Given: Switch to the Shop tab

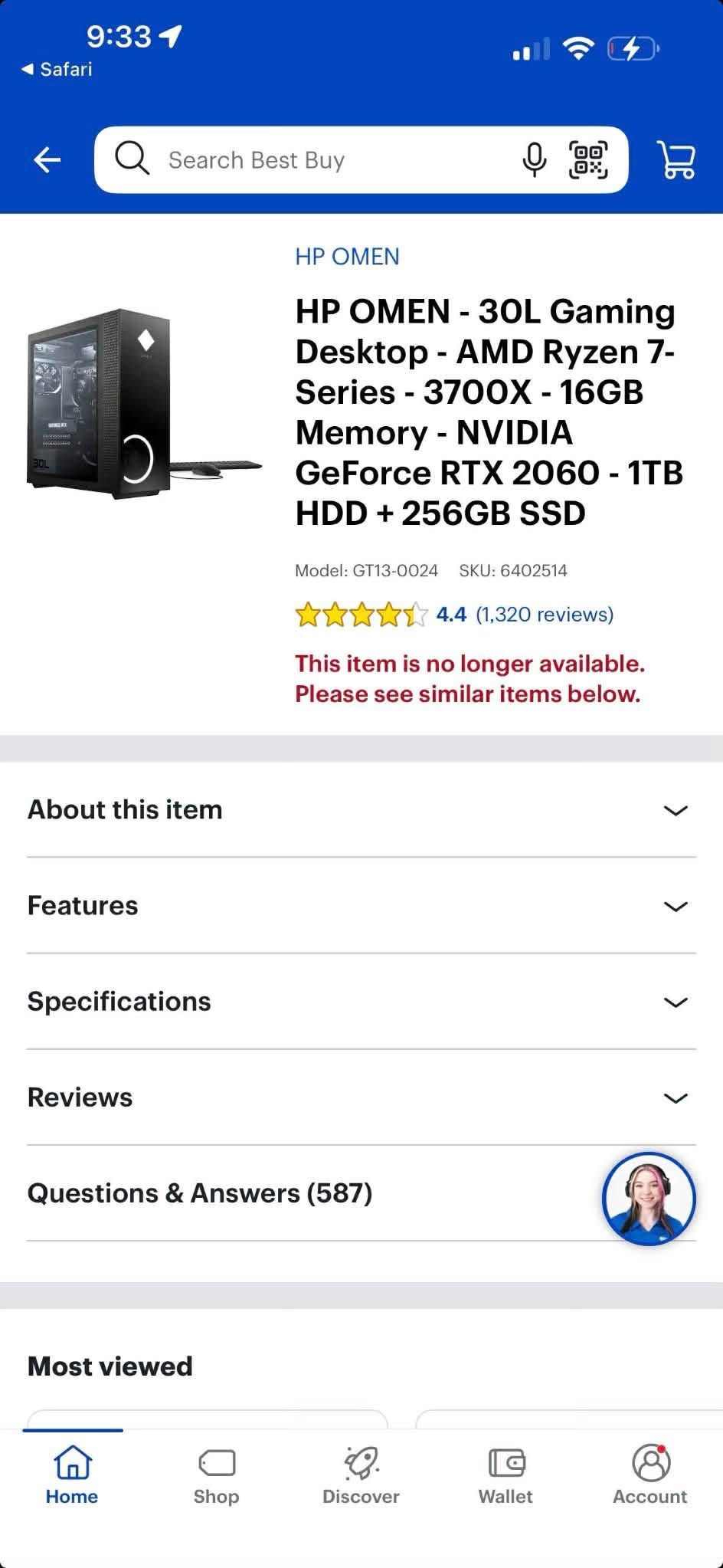Looking at the screenshot, I should [217, 1477].
